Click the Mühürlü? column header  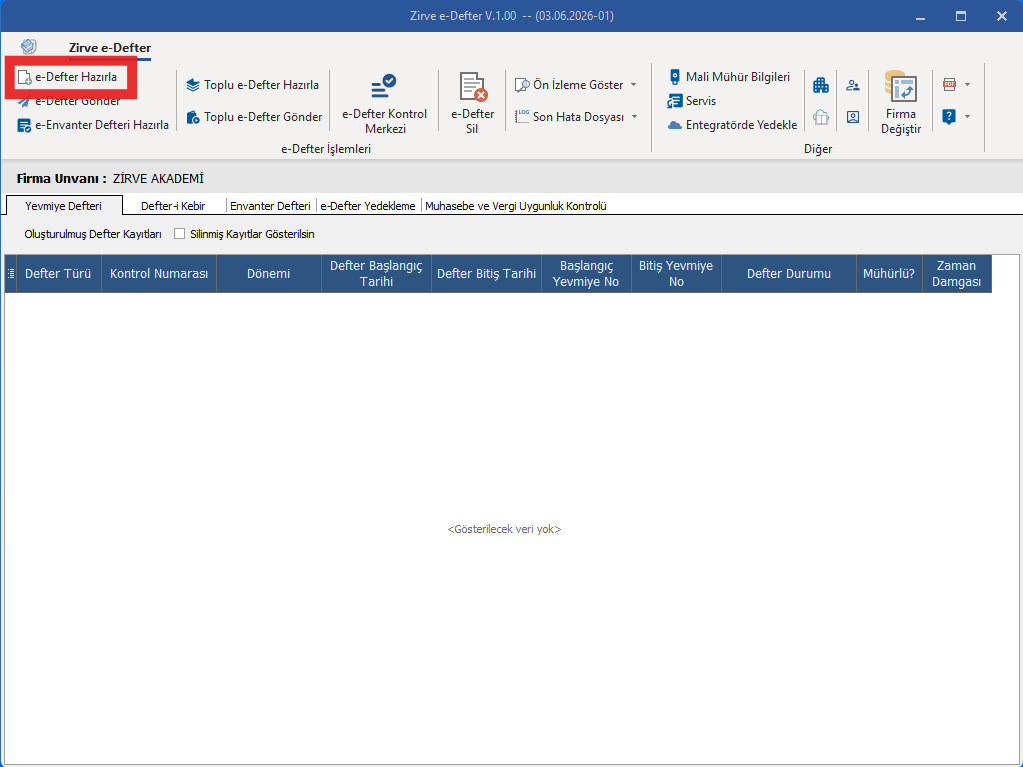pyautogui.click(x=889, y=274)
